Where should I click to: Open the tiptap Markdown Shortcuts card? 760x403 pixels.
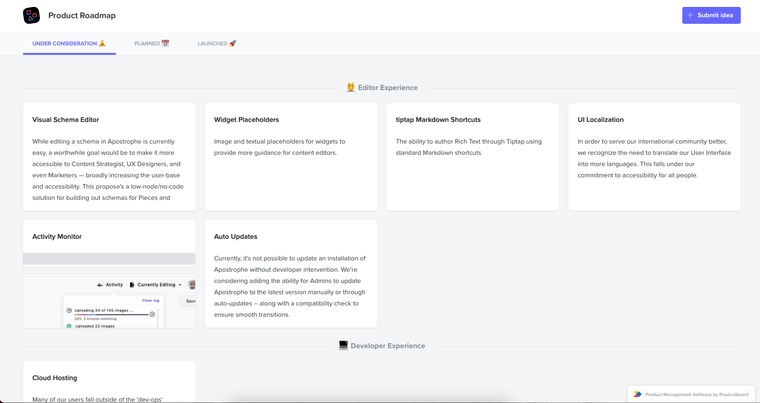(x=473, y=157)
